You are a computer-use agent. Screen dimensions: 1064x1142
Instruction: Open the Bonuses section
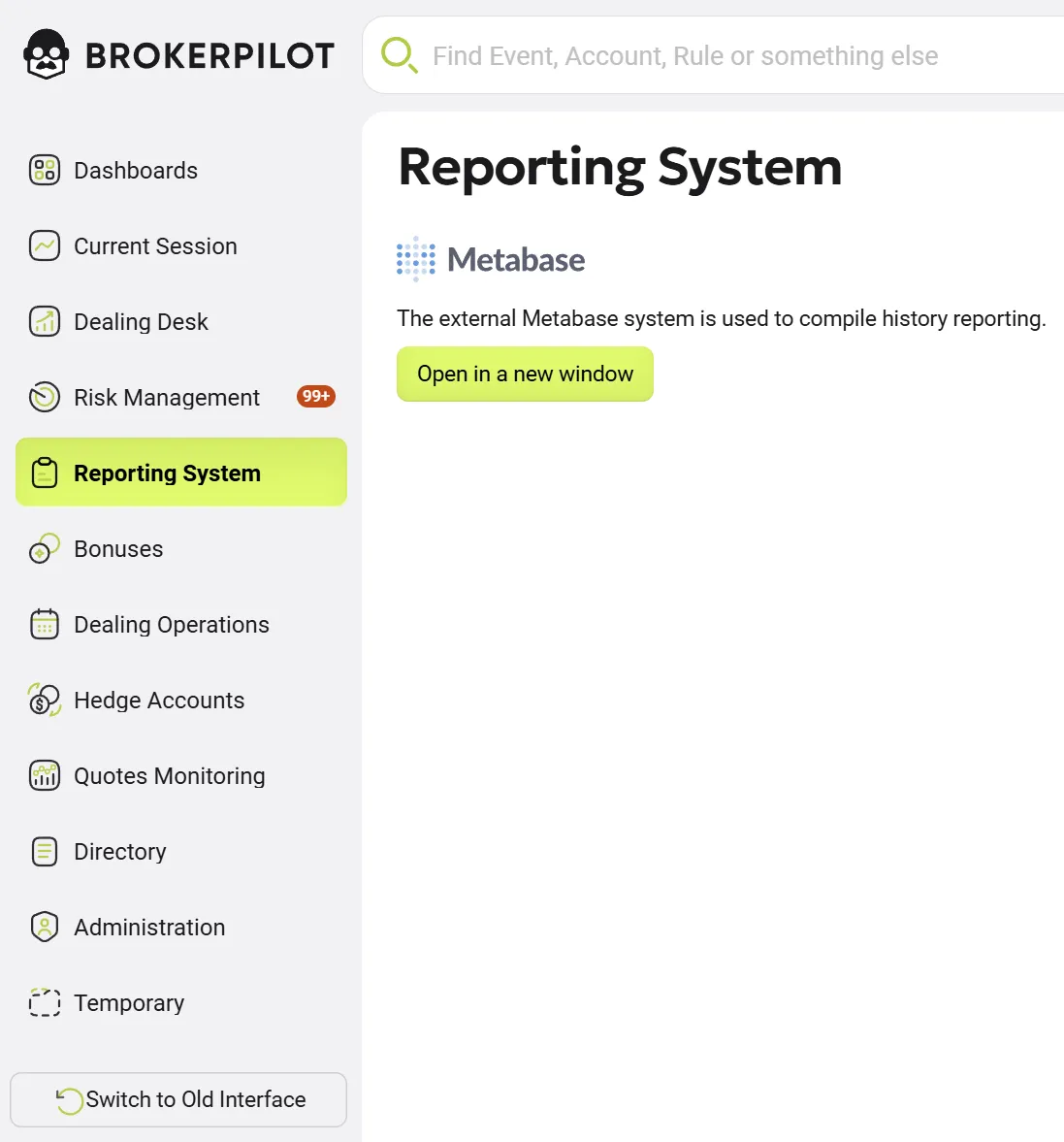click(x=181, y=548)
